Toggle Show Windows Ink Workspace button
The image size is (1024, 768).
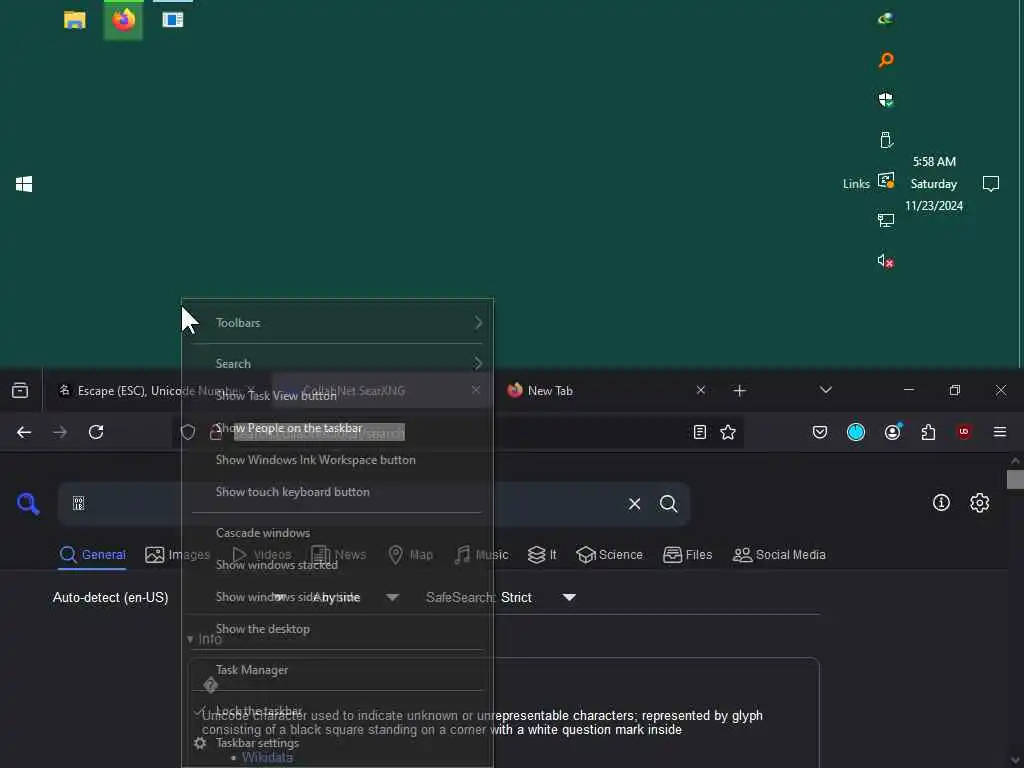(337, 460)
